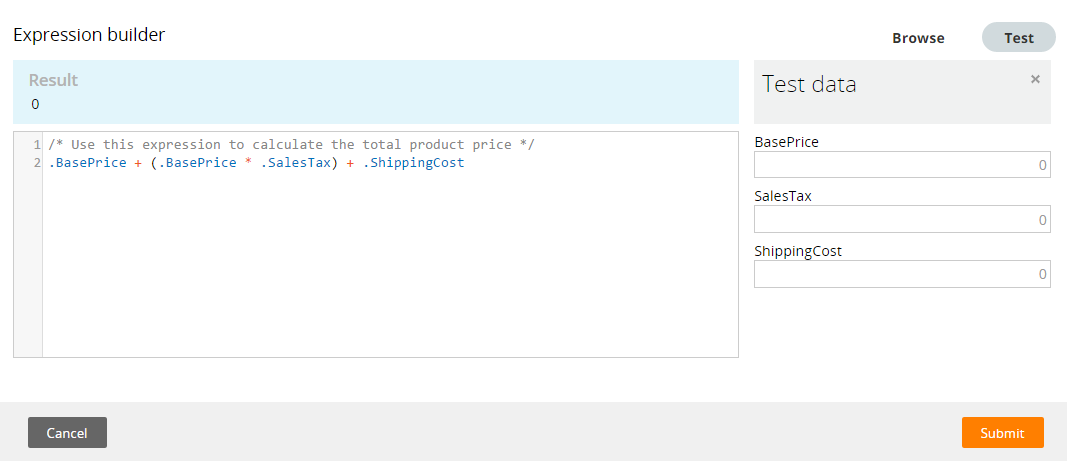Cancel the expression builder dialog

(x=67, y=432)
